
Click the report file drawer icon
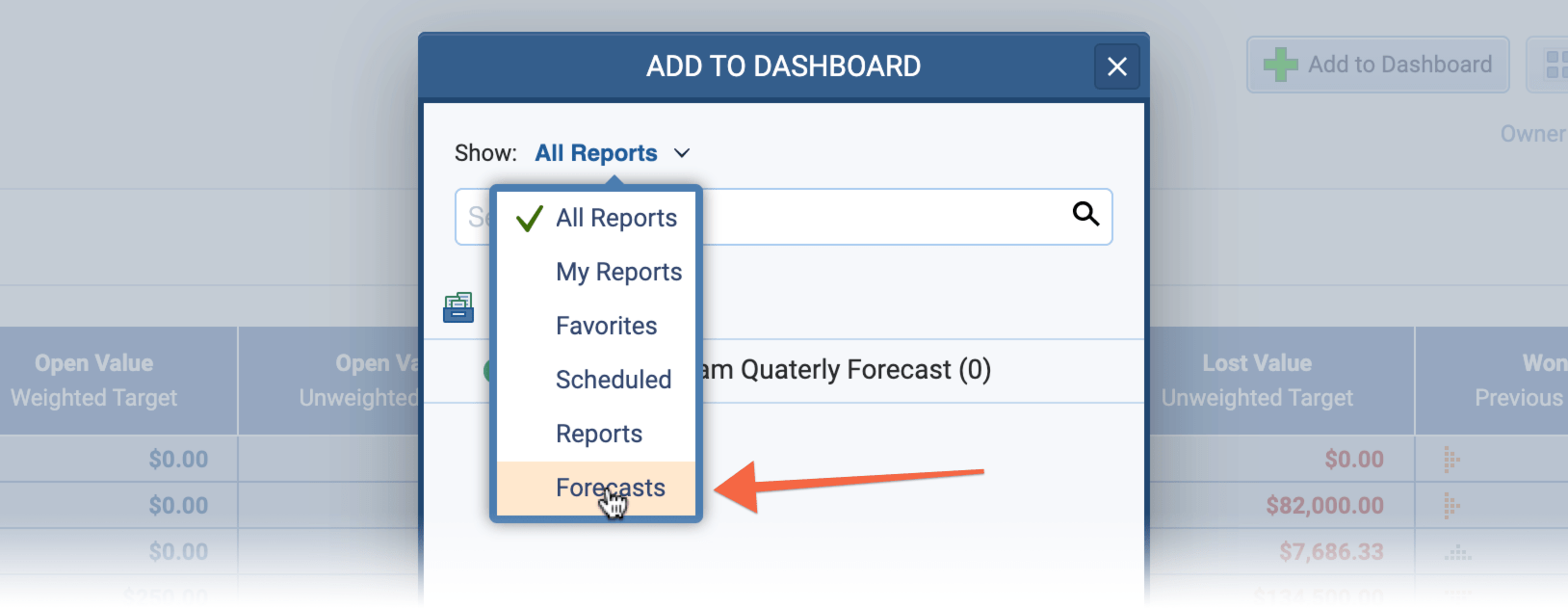click(458, 307)
